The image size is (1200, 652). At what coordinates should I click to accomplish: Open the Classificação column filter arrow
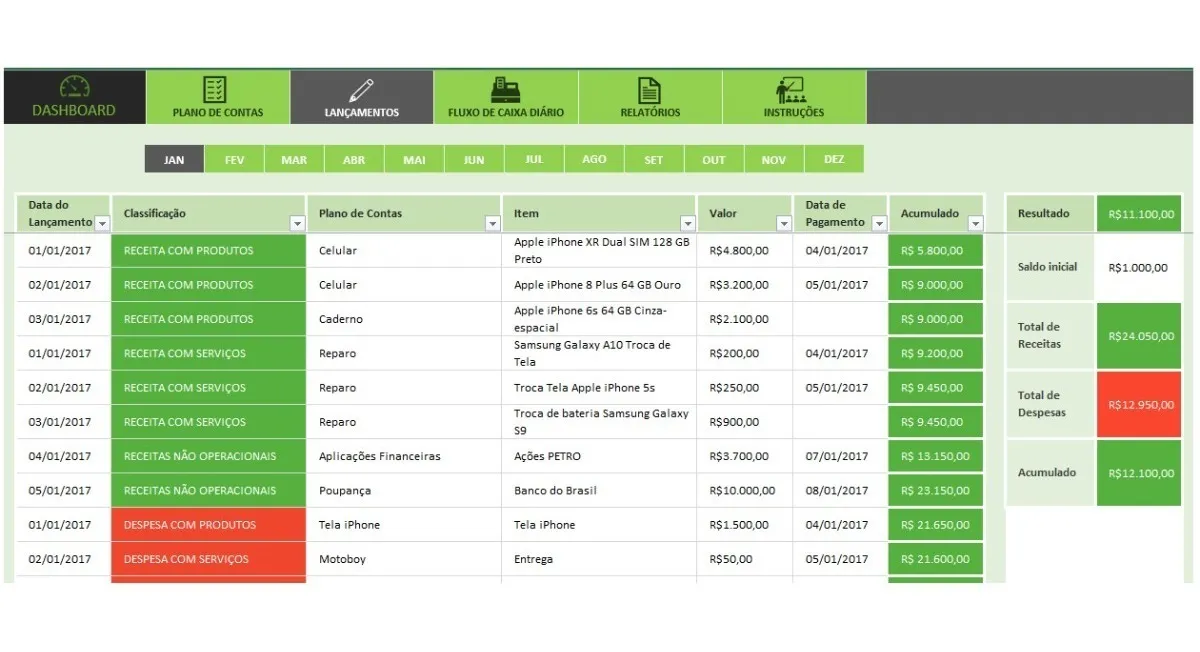pos(296,224)
